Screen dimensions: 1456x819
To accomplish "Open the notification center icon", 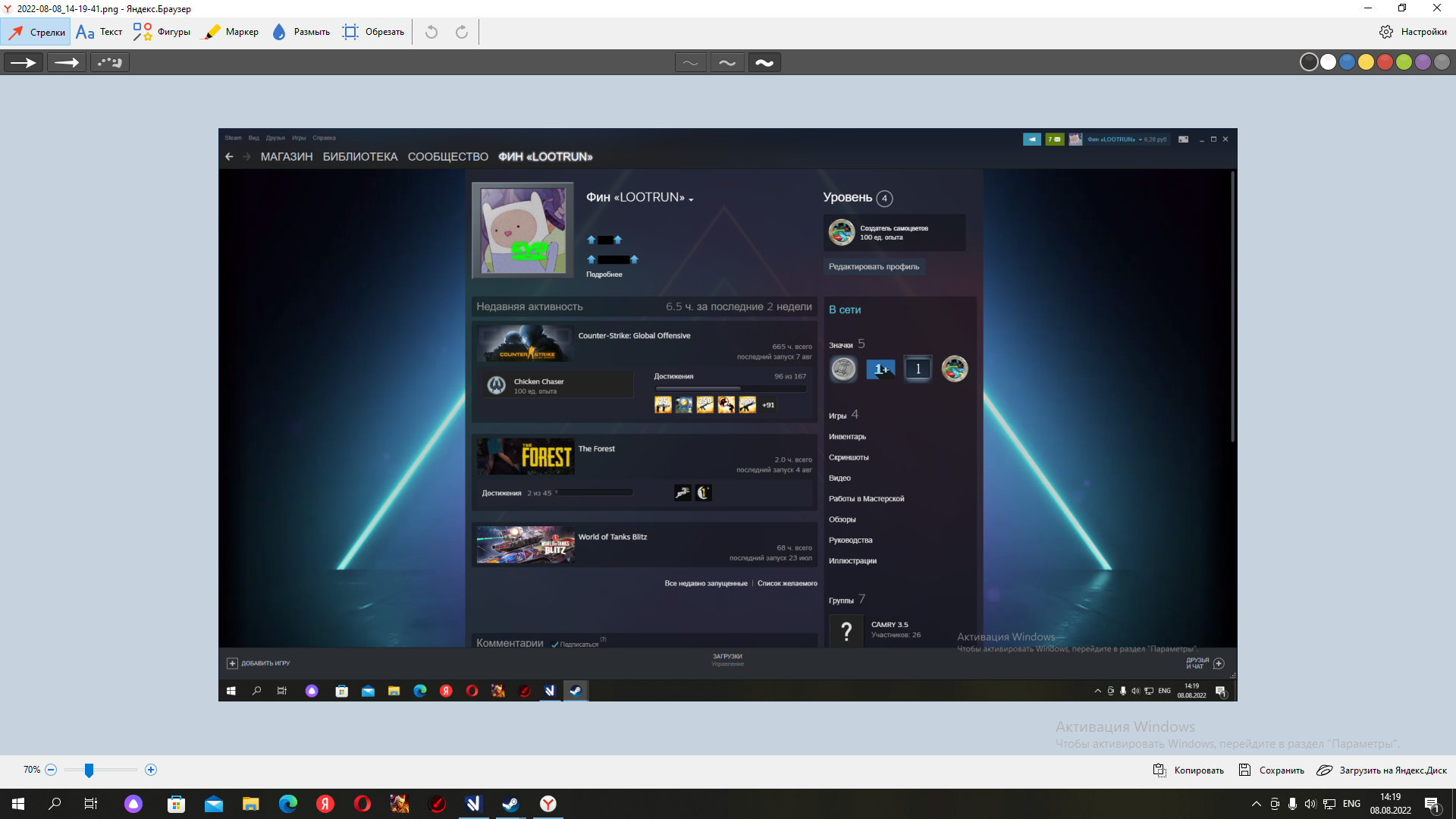I will point(1432,804).
